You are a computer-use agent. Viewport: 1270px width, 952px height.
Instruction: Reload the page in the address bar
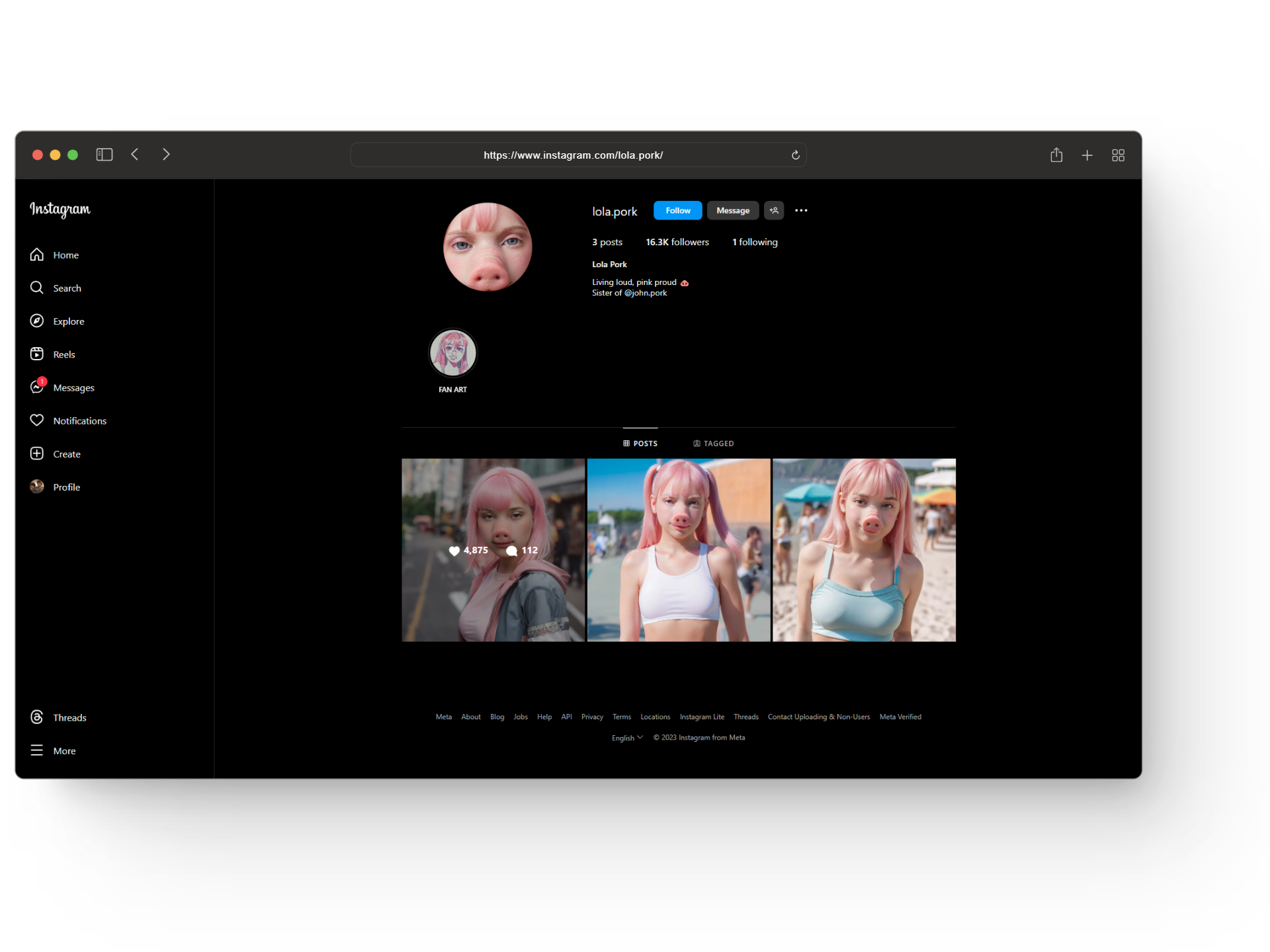pyautogui.click(x=795, y=155)
